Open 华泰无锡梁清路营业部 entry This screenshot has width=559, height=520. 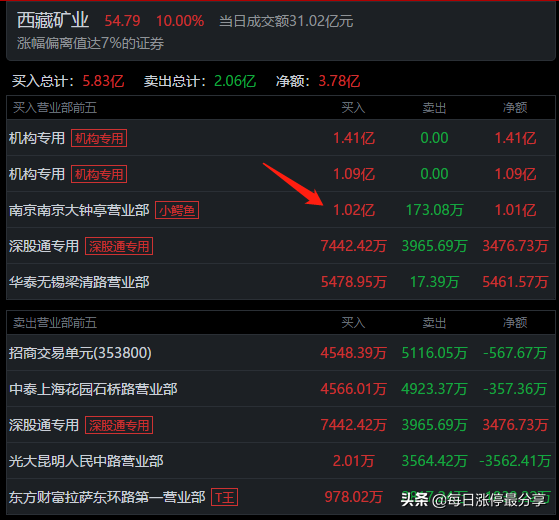pyautogui.click(x=281, y=282)
